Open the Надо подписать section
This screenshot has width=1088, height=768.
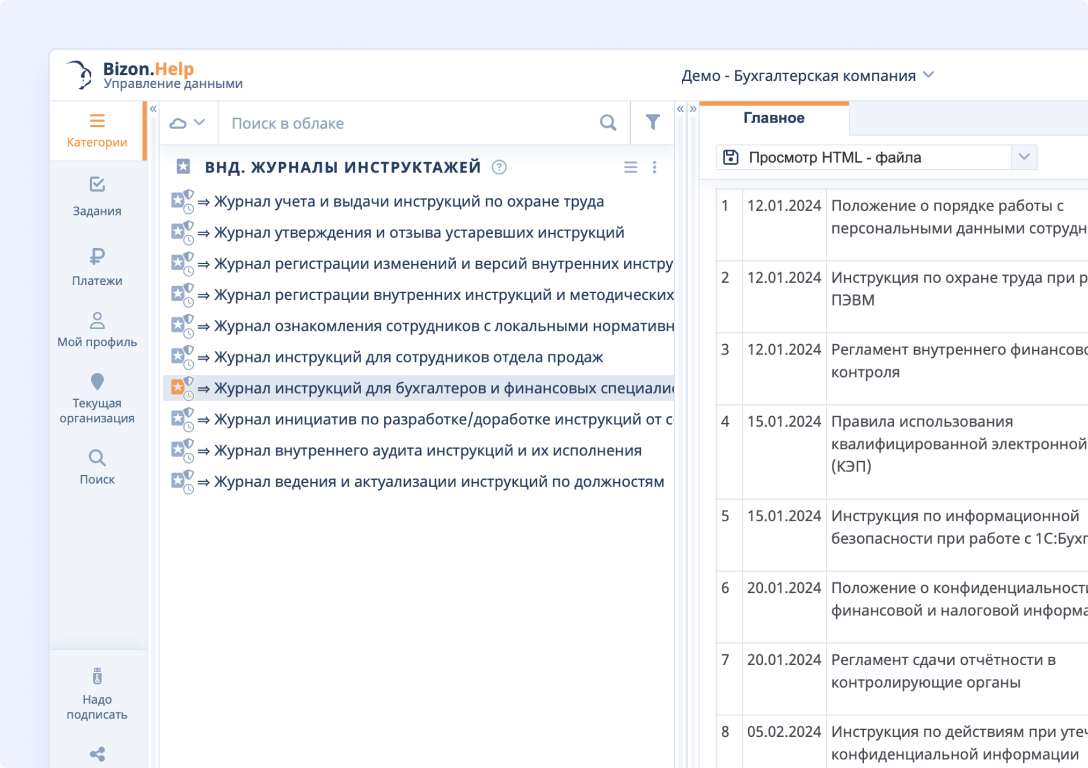(x=96, y=692)
